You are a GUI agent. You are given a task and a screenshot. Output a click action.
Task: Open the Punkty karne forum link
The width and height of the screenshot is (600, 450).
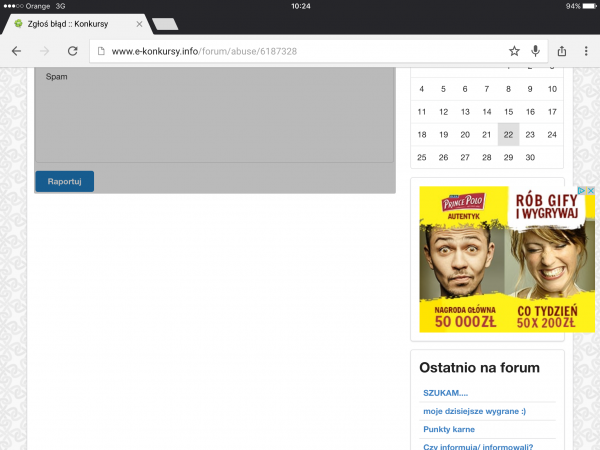click(x=448, y=429)
